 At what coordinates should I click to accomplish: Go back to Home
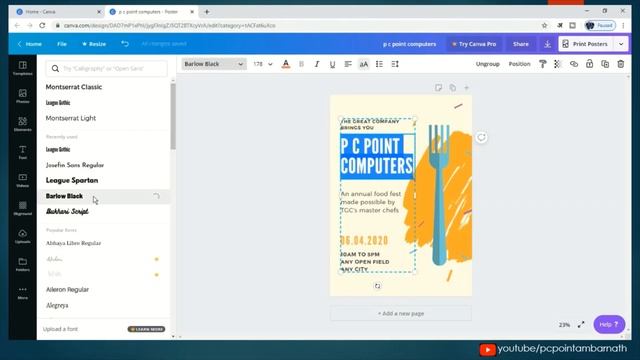point(29,44)
